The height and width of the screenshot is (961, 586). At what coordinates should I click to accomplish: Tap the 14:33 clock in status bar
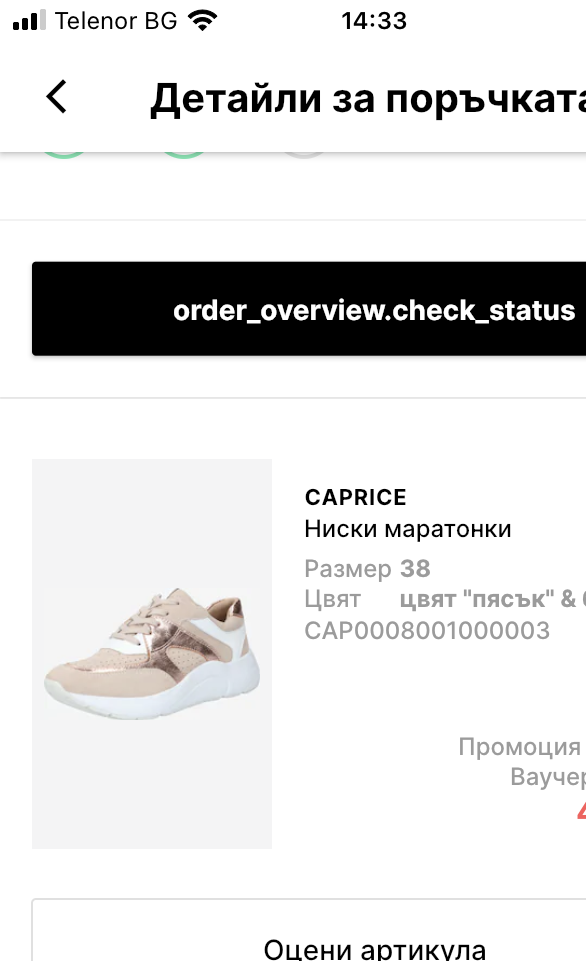click(374, 21)
